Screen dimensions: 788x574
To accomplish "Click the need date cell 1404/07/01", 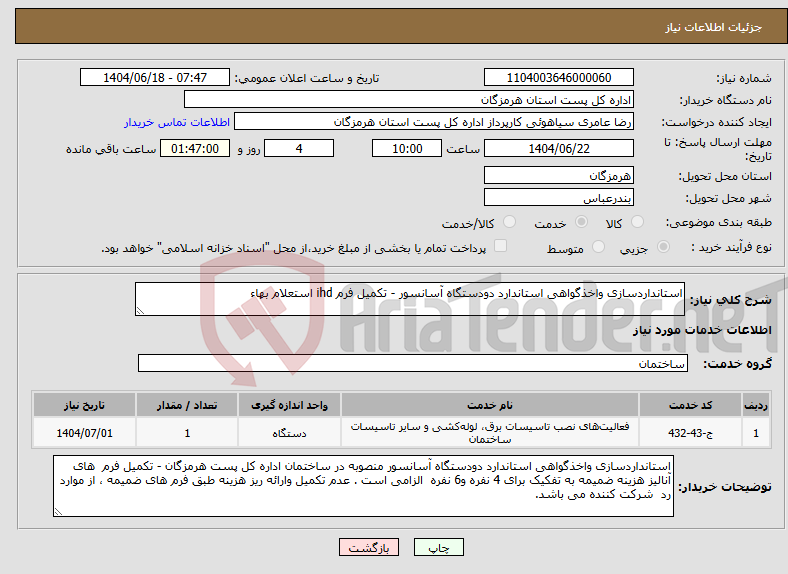I will tap(84, 432).
